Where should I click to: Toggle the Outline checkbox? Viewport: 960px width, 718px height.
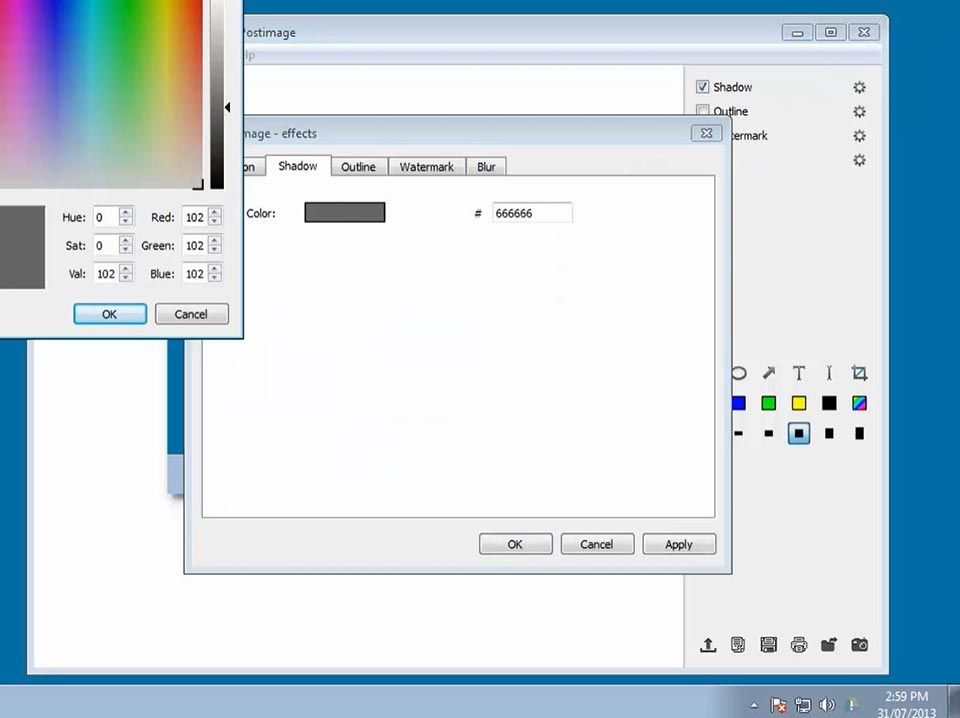coord(702,110)
